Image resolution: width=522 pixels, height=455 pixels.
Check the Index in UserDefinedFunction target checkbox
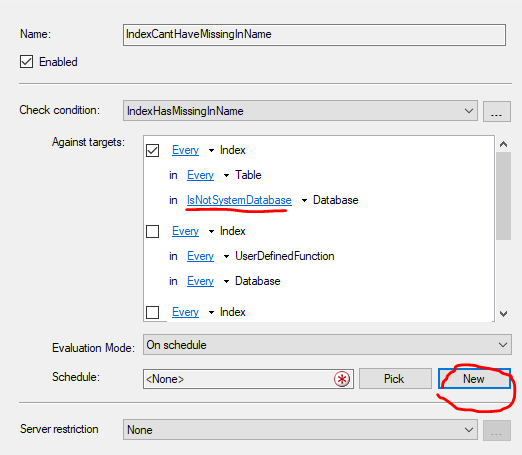[x=152, y=231]
